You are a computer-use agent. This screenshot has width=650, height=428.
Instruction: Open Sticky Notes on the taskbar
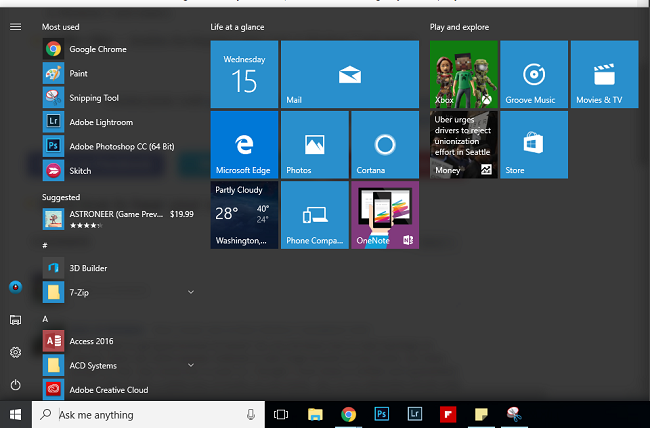pos(481,414)
